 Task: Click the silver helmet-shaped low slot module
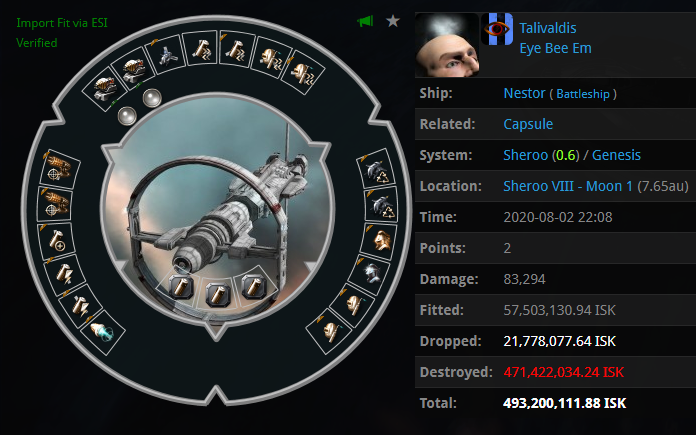[x=371, y=273]
